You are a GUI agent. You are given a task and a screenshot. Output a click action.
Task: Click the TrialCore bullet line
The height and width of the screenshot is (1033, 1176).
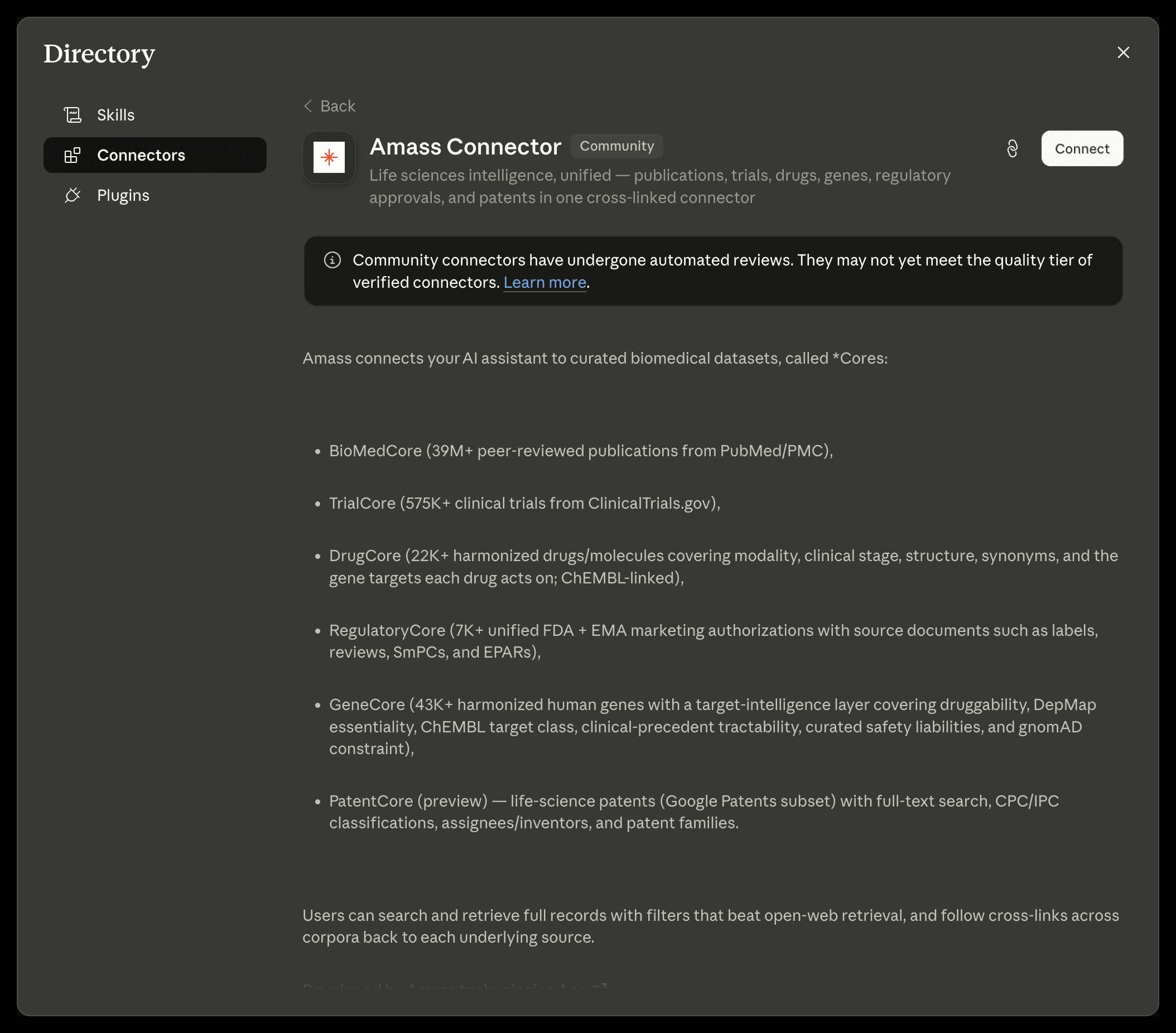point(524,503)
